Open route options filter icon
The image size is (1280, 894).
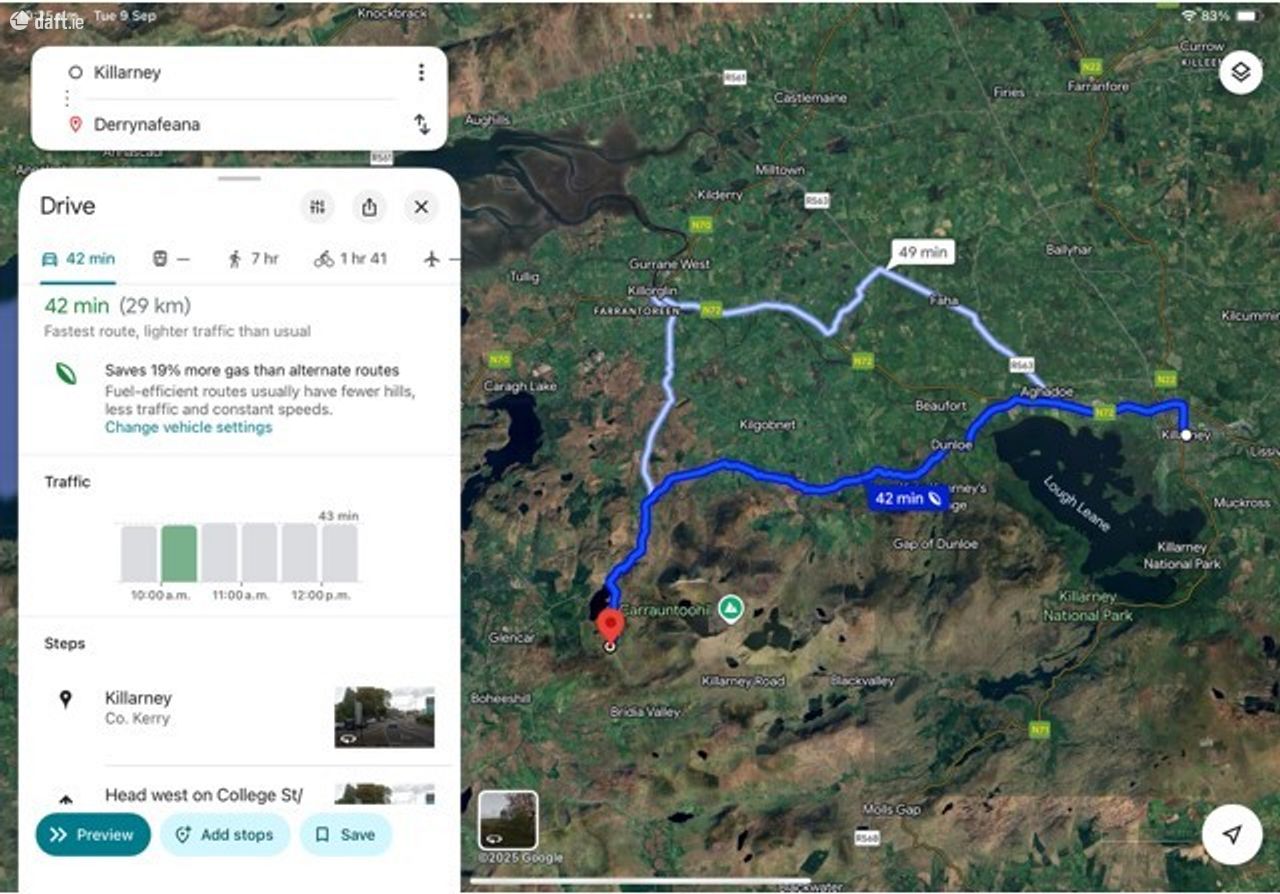[x=318, y=207]
